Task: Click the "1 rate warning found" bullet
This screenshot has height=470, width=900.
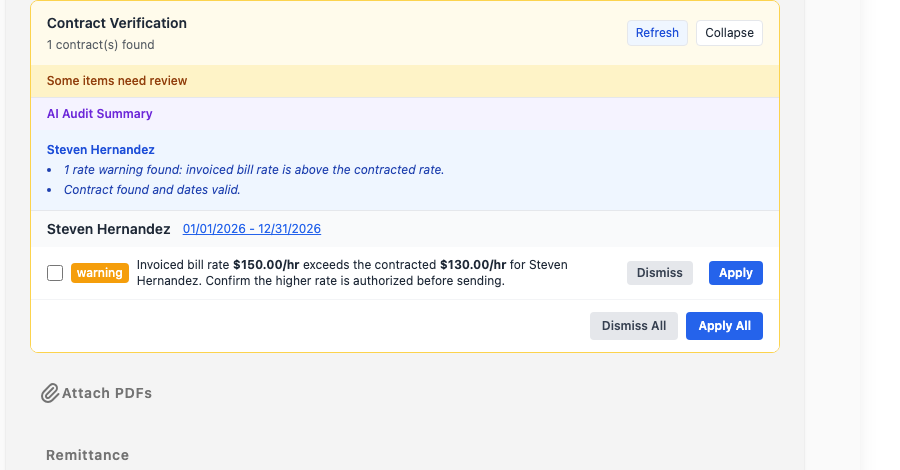Action: pyautogui.click(x=254, y=170)
